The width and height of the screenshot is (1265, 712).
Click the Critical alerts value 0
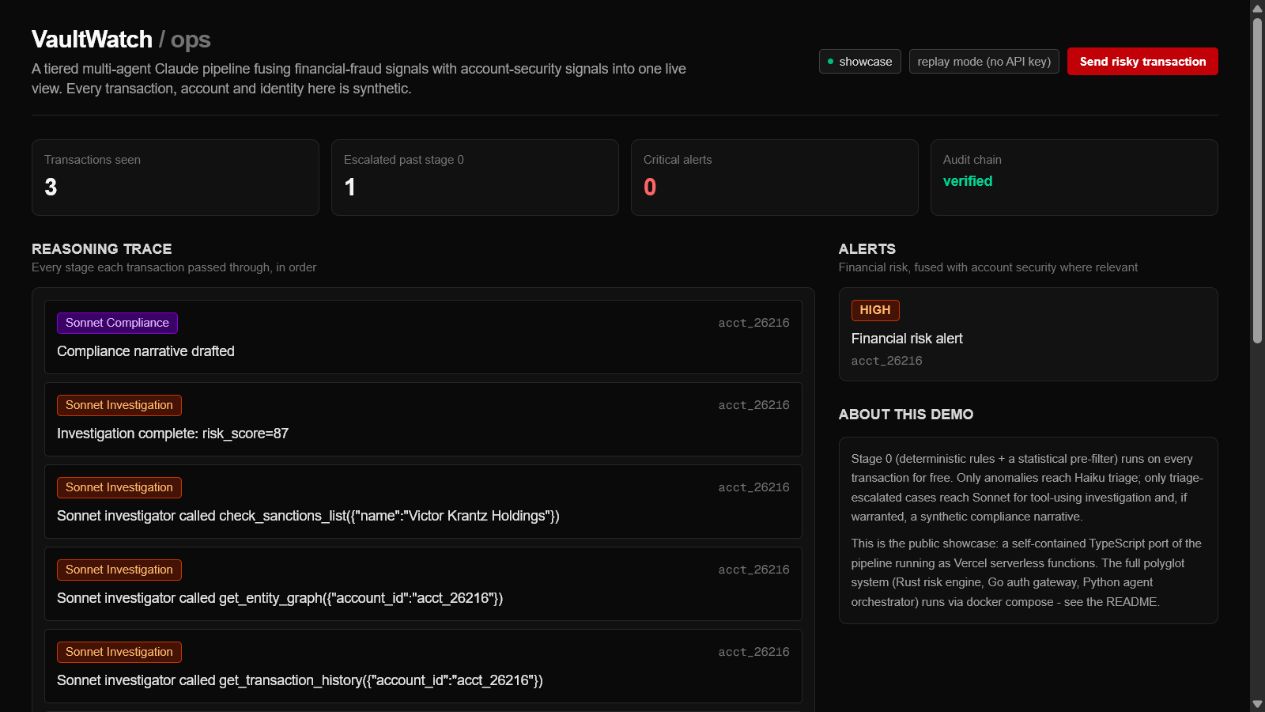[650, 187]
